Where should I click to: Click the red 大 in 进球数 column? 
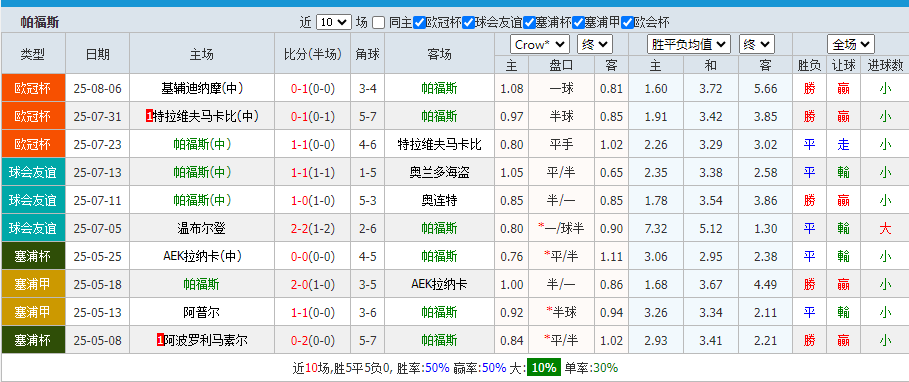pyautogui.click(x=885, y=228)
